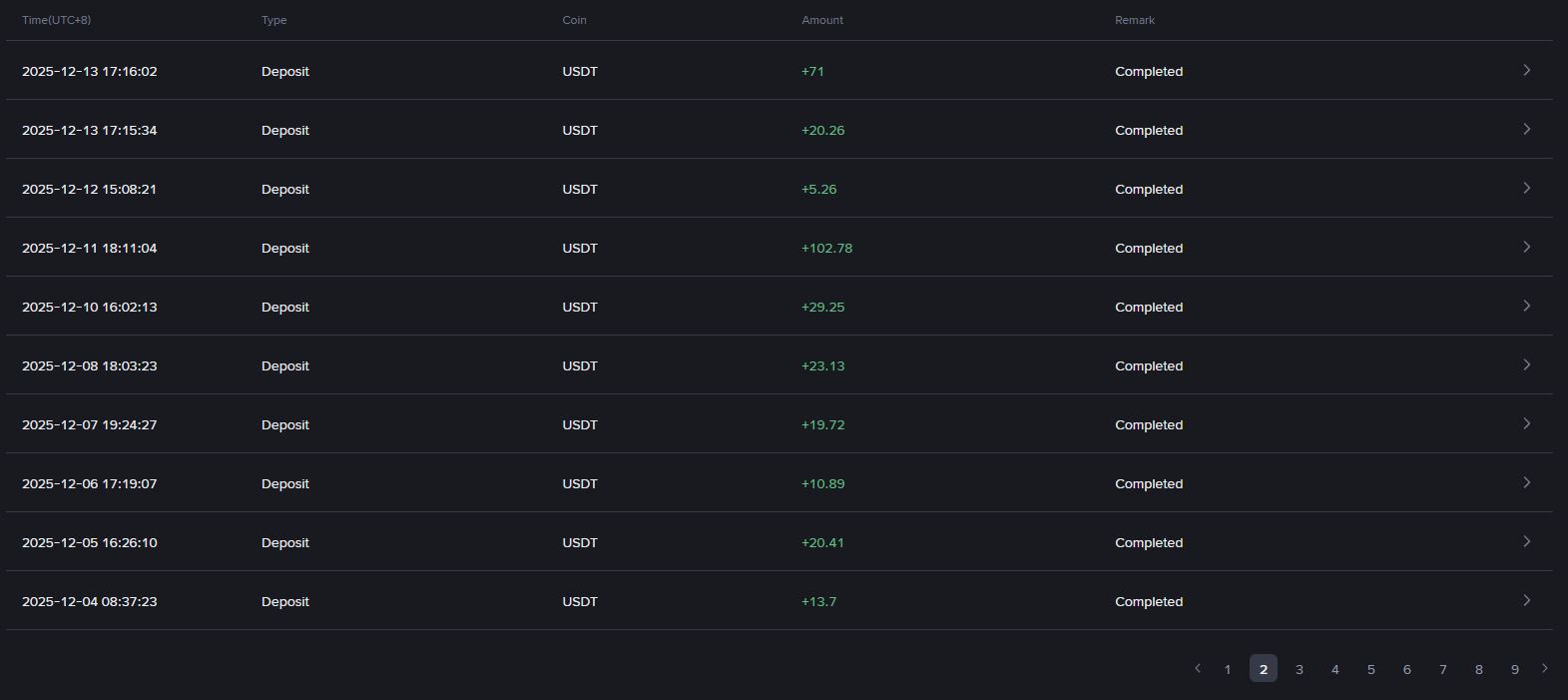Open chevron for the +102.78 deposit
Viewport: 1568px width, 700px height.
[x=1526, y=247]
